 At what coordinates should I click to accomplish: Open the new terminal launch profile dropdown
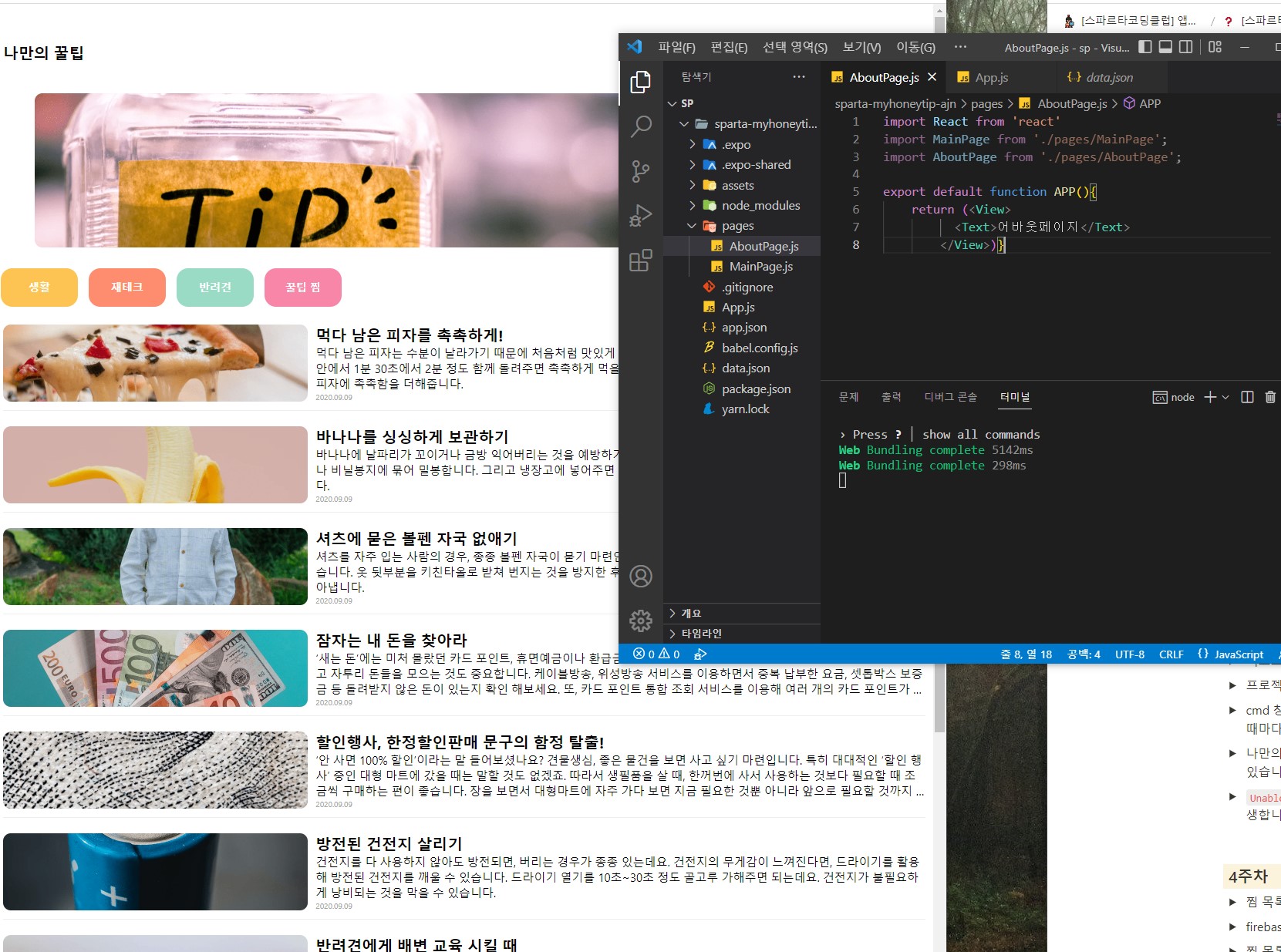pyautogui.click(x=1225, y=397)
